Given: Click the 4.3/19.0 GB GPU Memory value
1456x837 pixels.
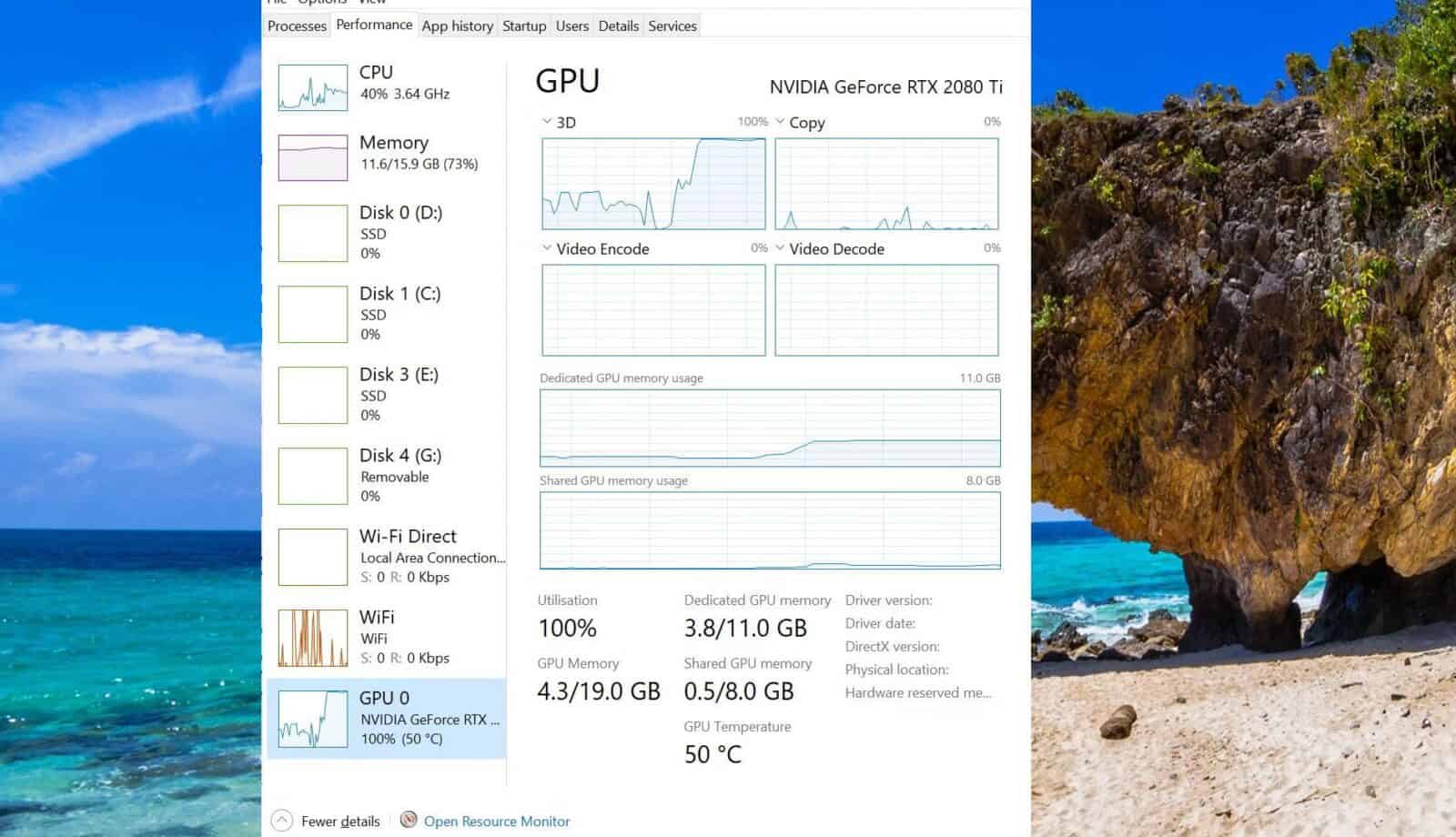Looking at the screenshot, I should 599,691.
